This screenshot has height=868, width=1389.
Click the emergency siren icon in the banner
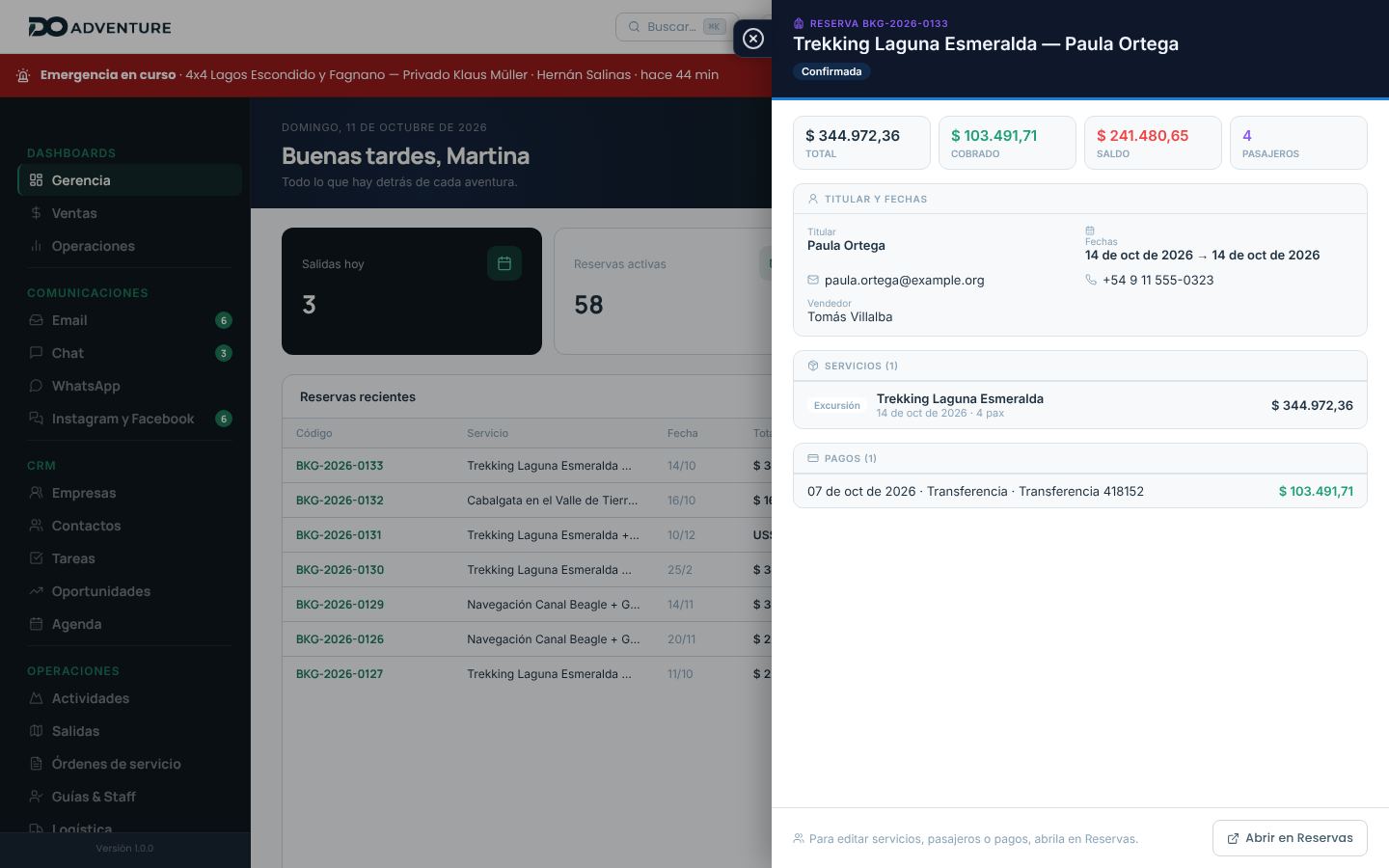tap(24, 75)
